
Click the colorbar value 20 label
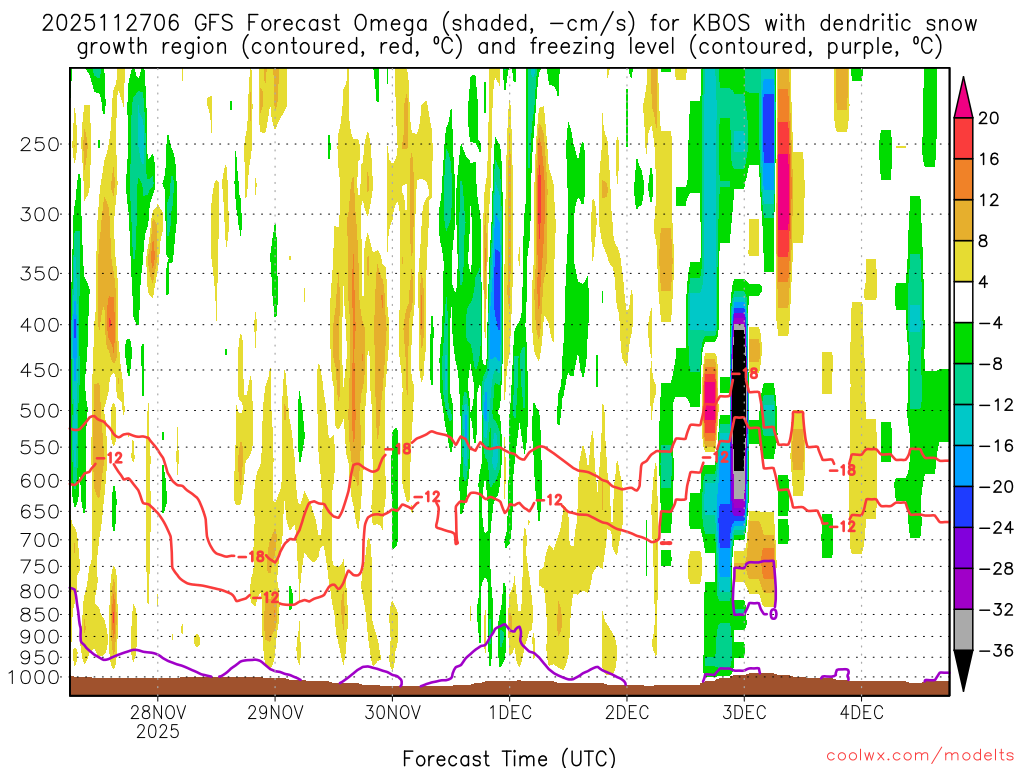pos(989,118)
